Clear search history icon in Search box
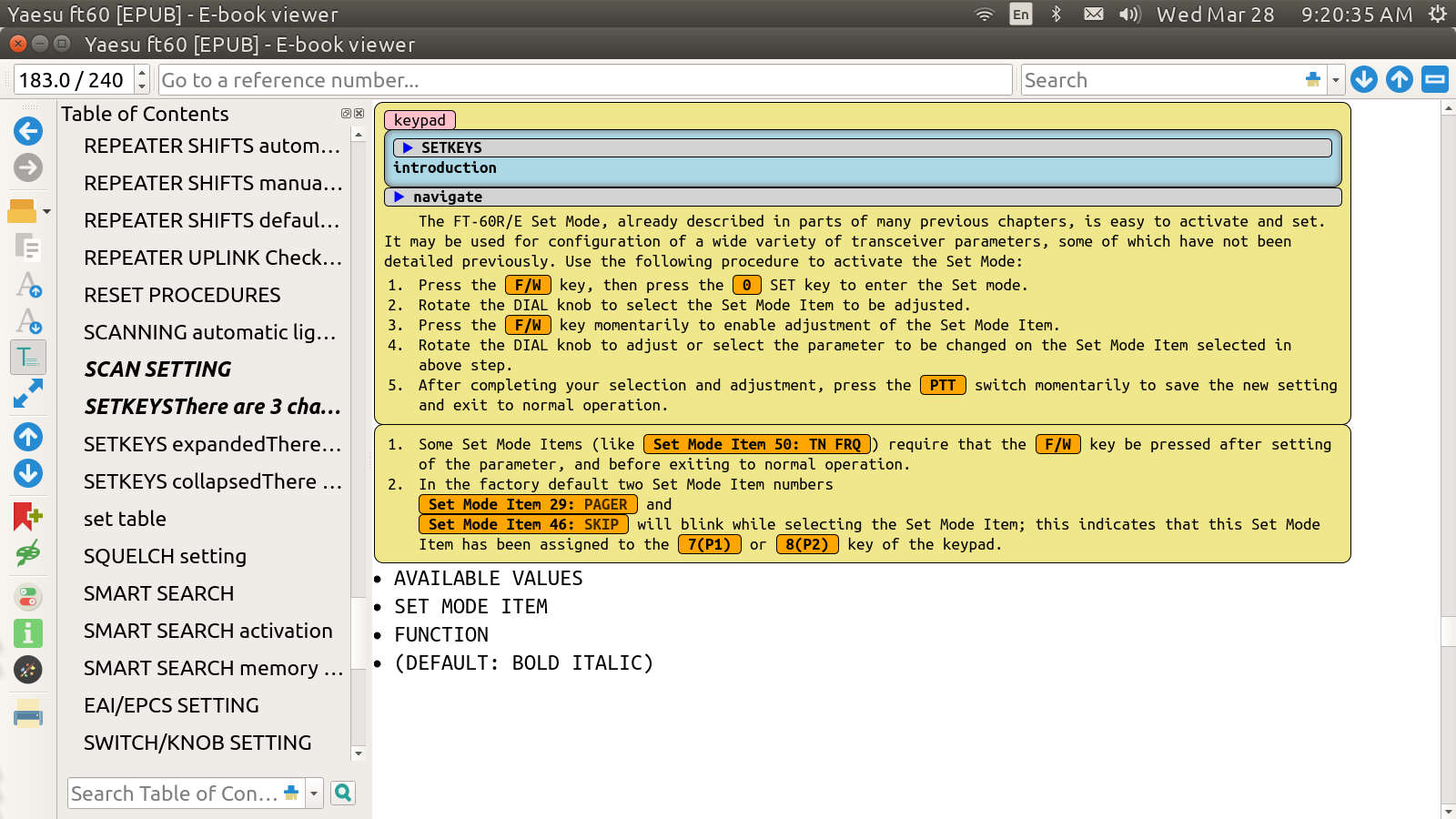Image resolution: width=1456 pixels, height=819 pixels. 1312,80
